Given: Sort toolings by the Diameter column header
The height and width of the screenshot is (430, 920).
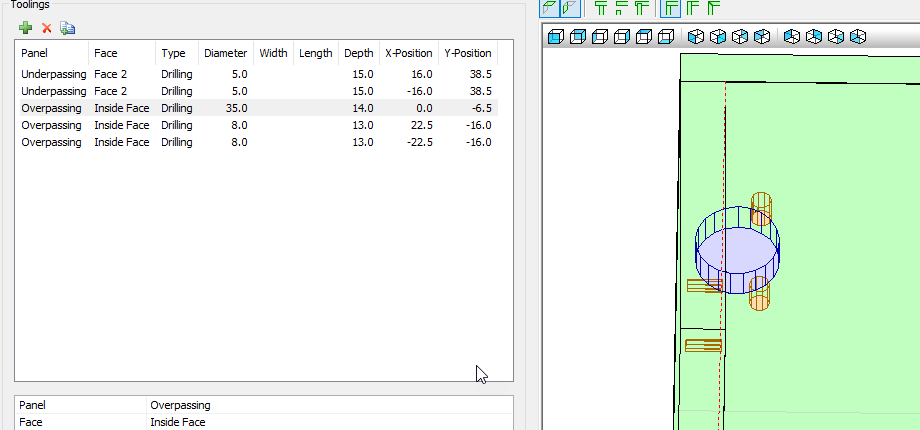Looking at the screenshot, I should pos(226,53).
